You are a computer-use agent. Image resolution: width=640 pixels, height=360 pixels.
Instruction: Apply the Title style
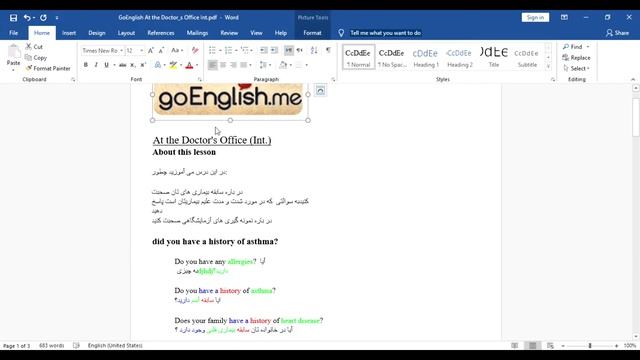(x=493, y=58)
